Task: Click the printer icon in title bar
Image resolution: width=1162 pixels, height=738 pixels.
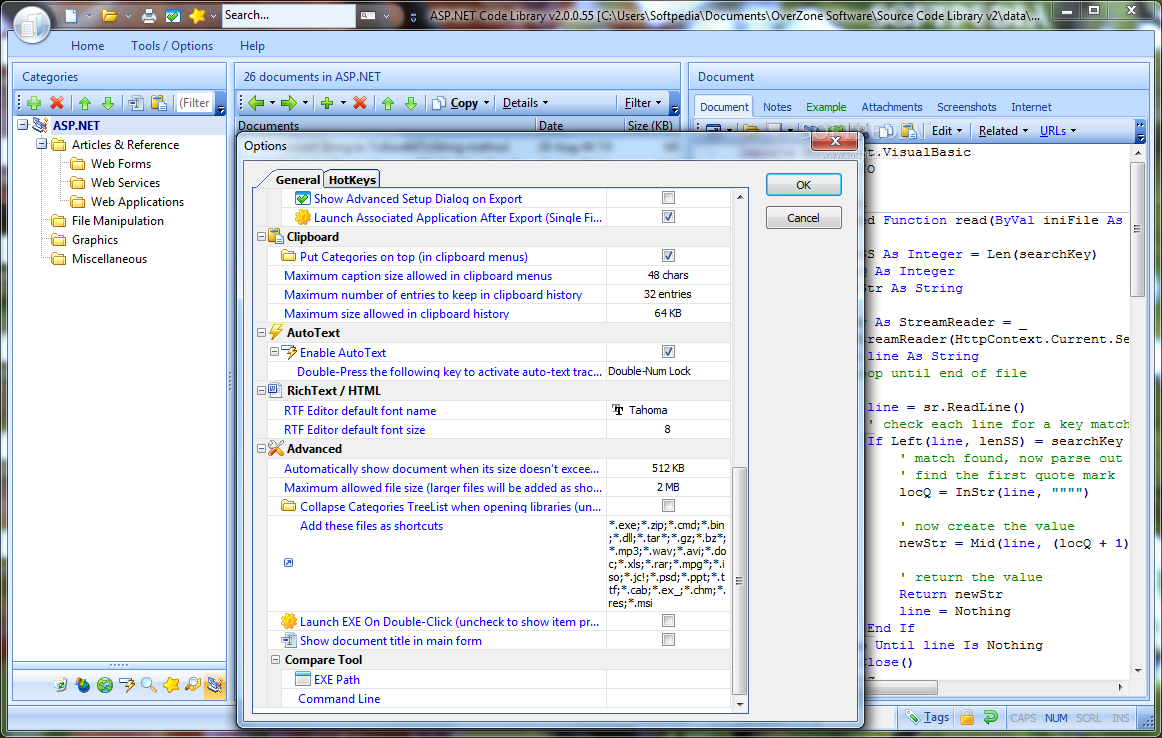Action: [x=149, y=15]
